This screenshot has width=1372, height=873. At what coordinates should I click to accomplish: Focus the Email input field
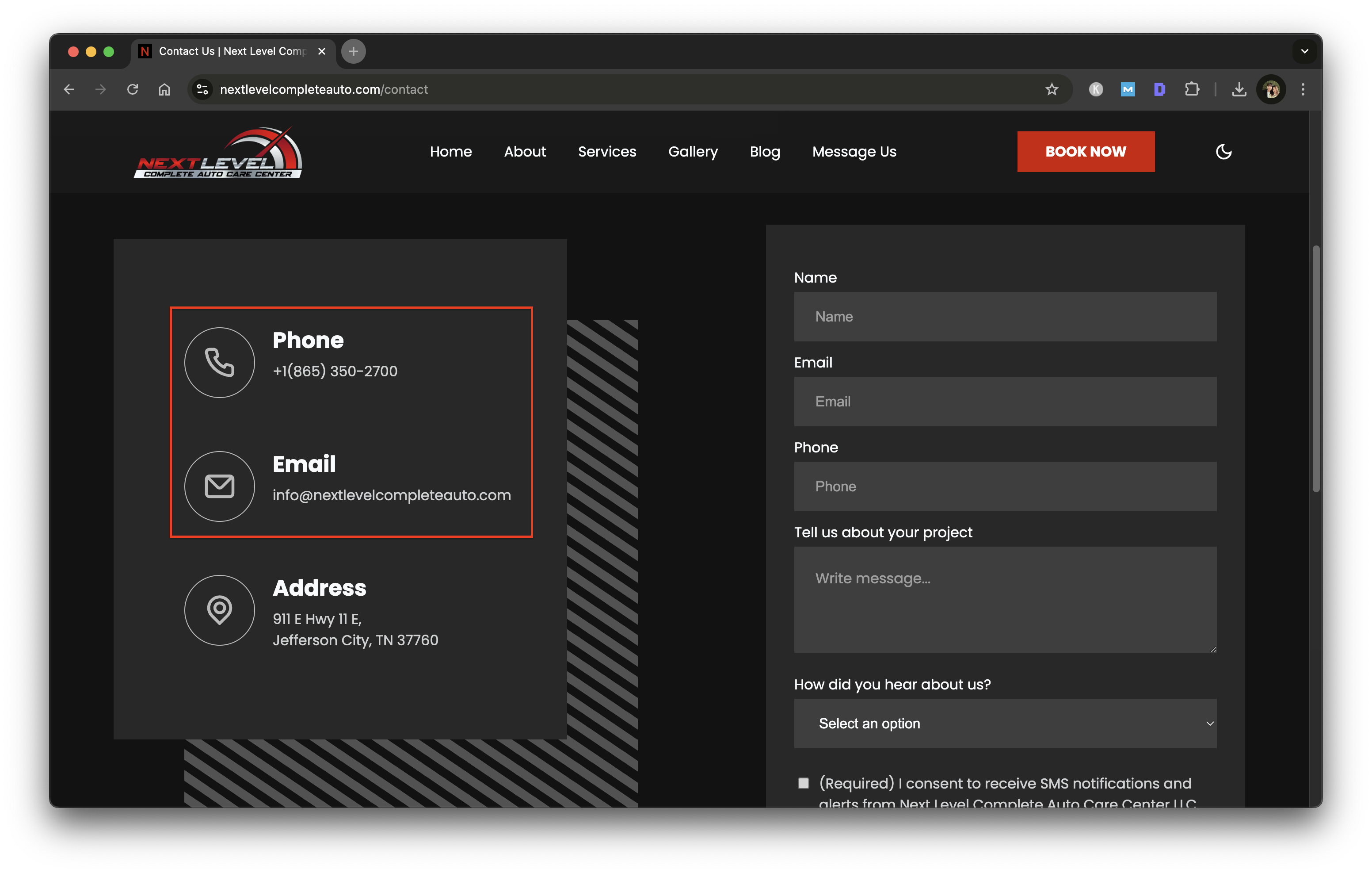(x=1005, y=402)
